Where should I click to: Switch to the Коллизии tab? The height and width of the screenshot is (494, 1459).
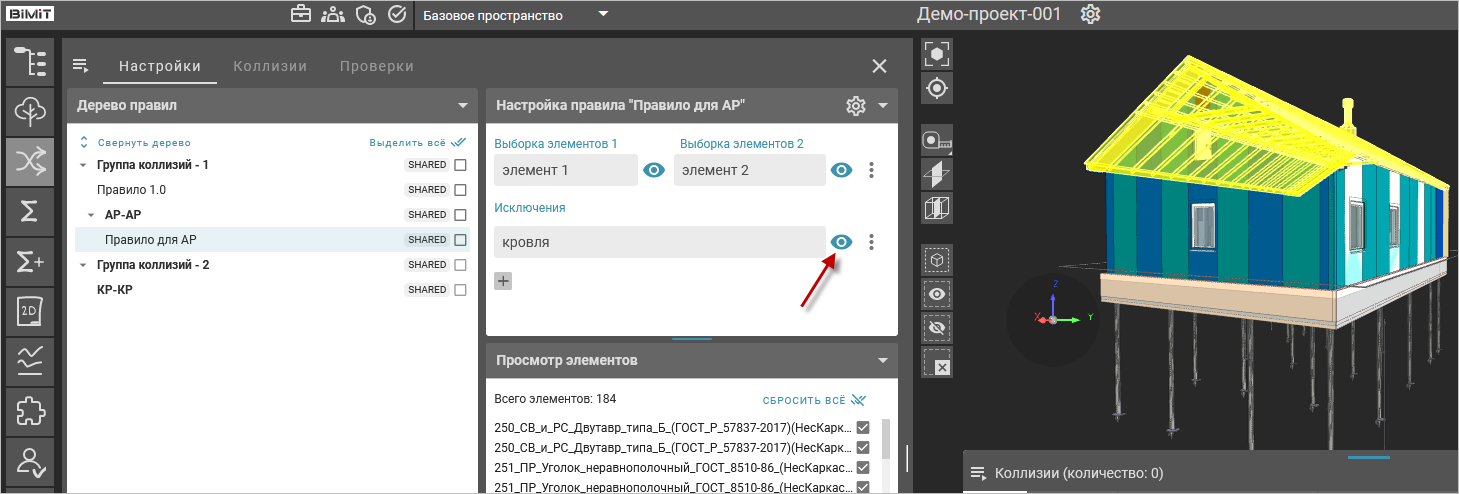pyautogui.click(x=270, y=66)
